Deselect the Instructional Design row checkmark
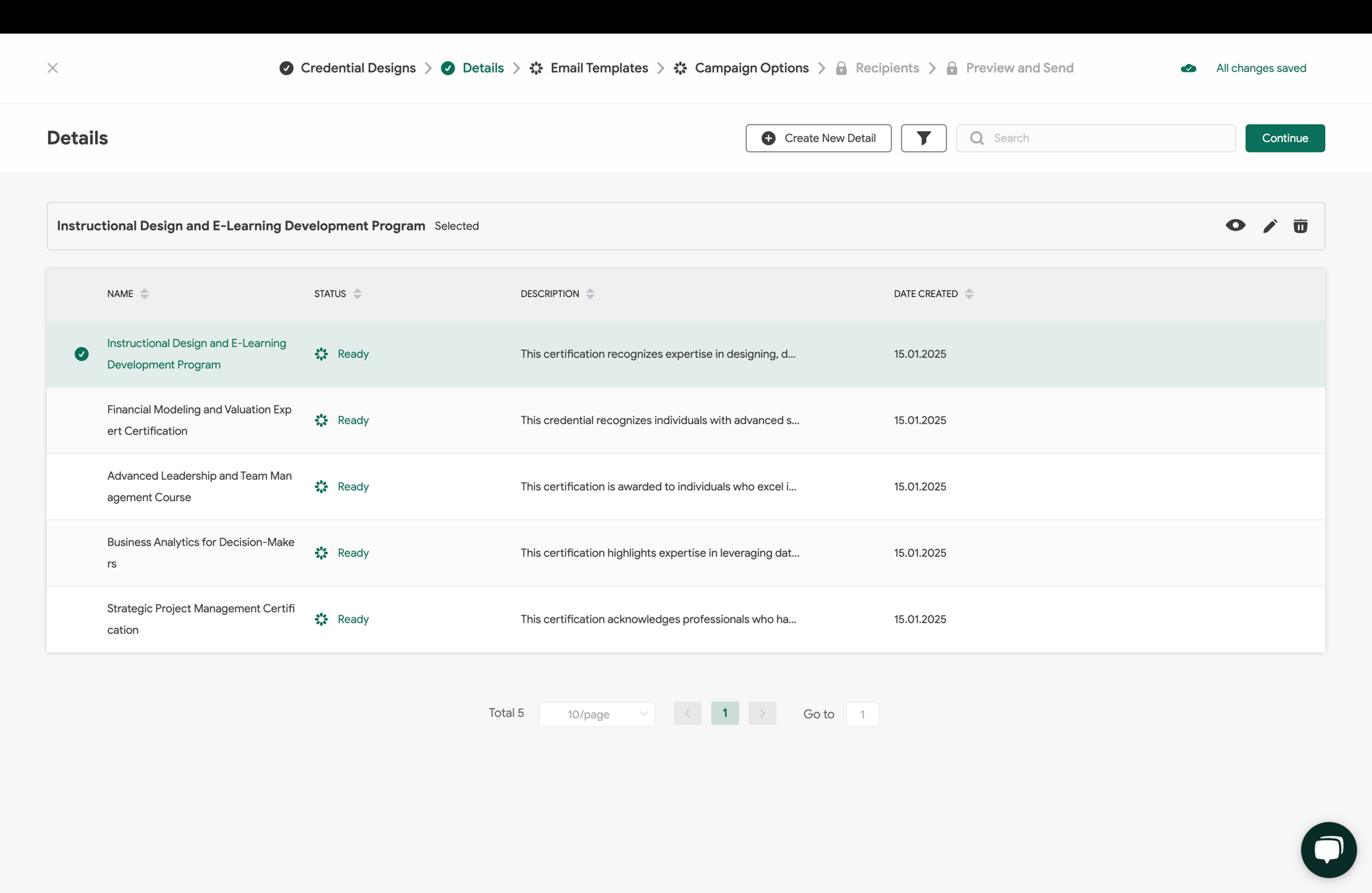This screenshot has width=1372, height=893. (x=81, y=354)
